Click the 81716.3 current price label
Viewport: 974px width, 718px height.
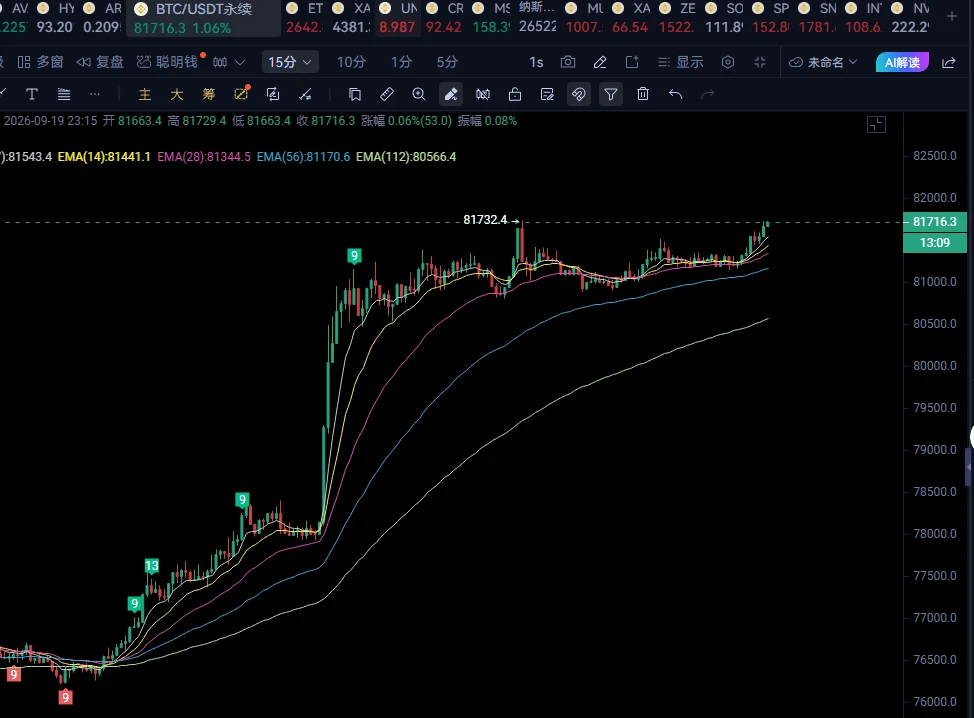[x=934, y=222]
